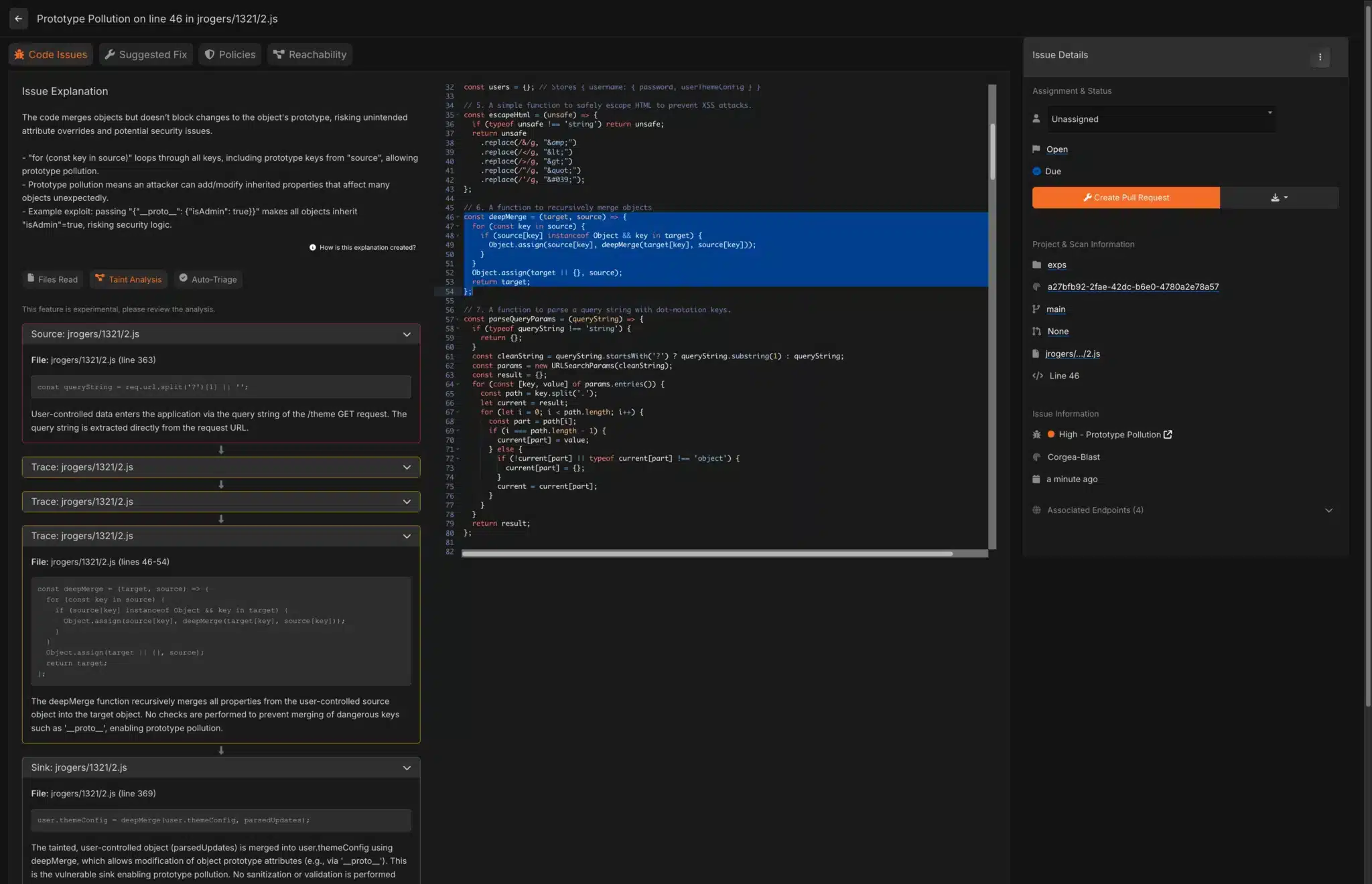This screenshot has width=1372, height=884.
Task: Click the Create Pull Request button
Action: 1125,198
